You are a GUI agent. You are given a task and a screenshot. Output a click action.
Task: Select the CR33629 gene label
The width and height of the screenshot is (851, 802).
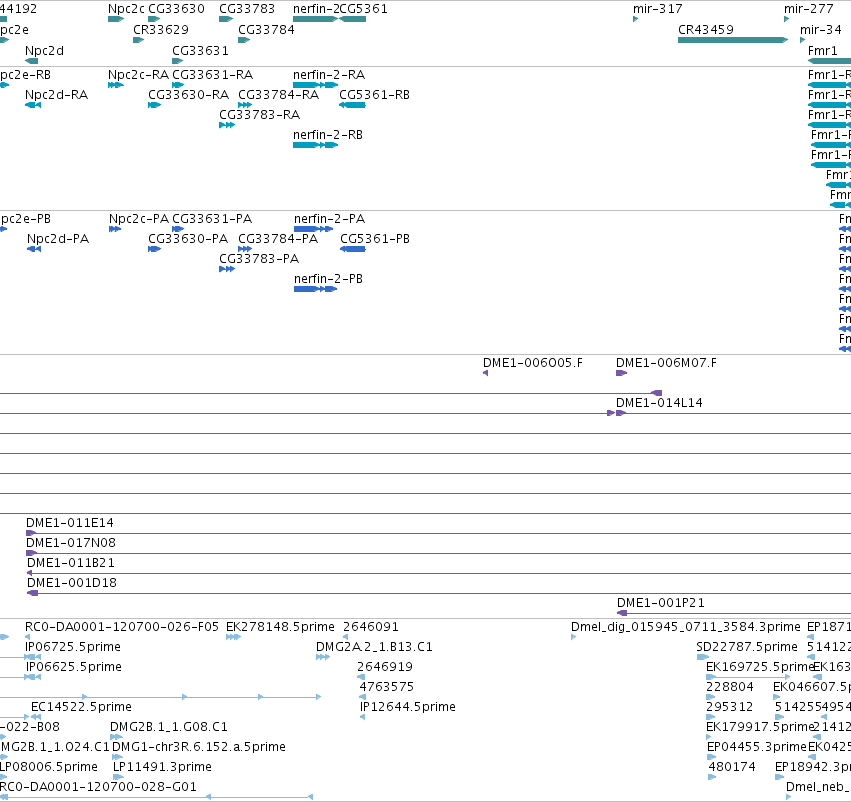coord(161,29)
